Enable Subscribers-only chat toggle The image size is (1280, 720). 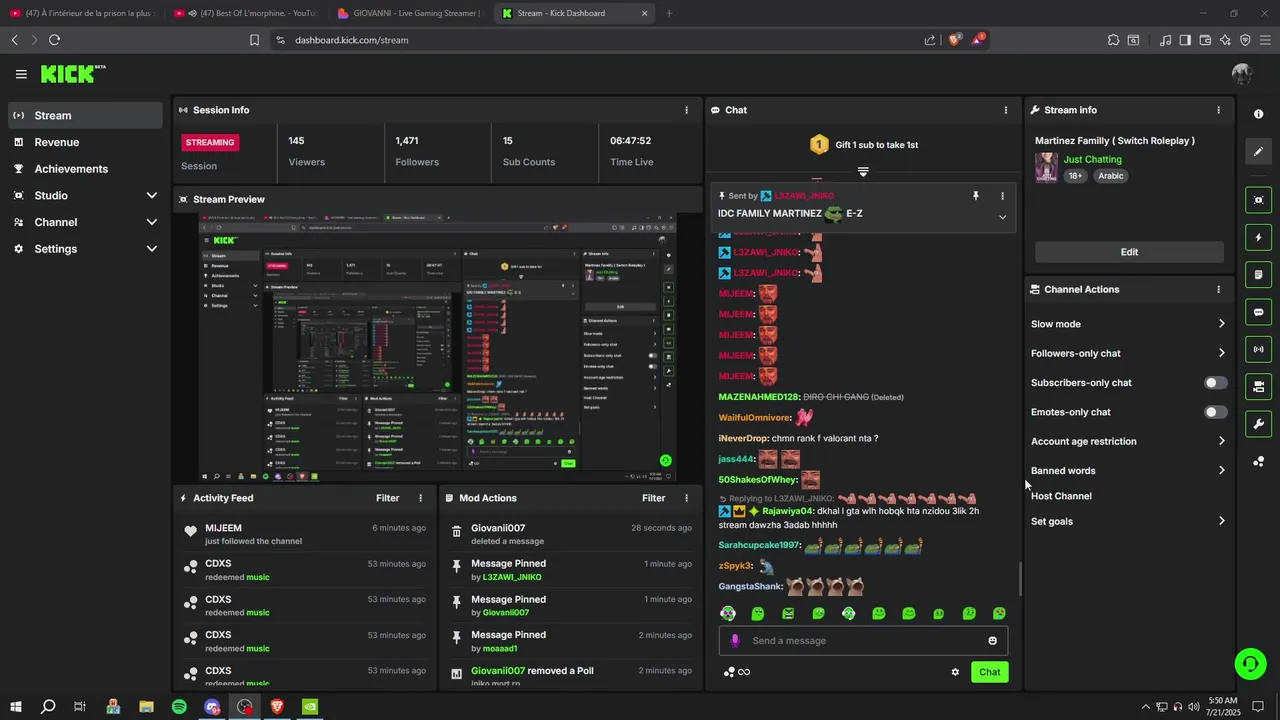pos(1216,383)
